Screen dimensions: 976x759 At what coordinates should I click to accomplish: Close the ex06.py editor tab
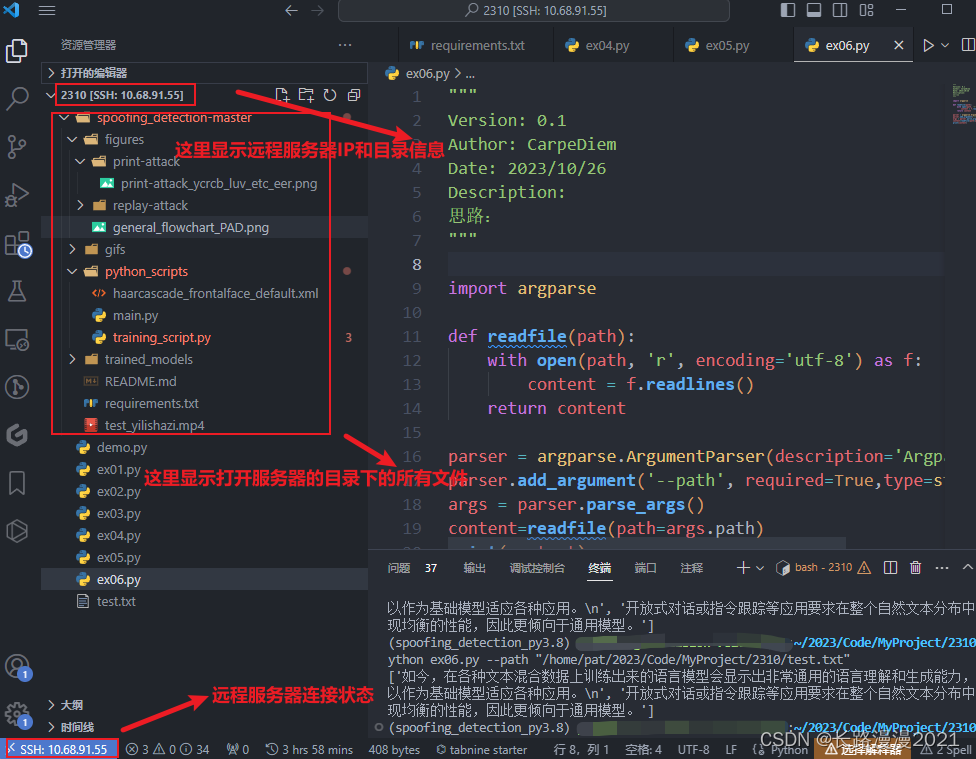pos(898,45)
